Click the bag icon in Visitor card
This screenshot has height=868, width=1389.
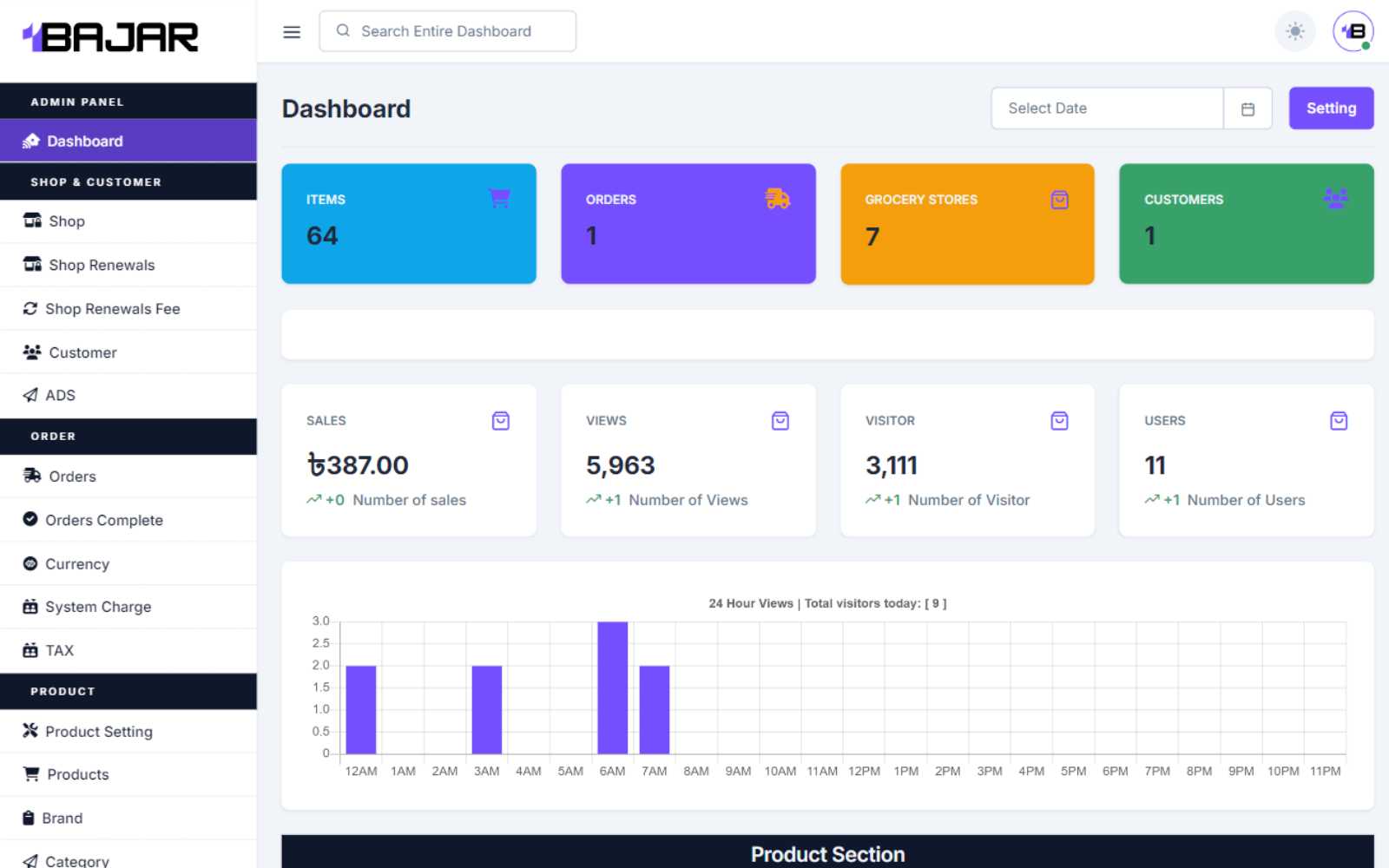(1059, 421)
